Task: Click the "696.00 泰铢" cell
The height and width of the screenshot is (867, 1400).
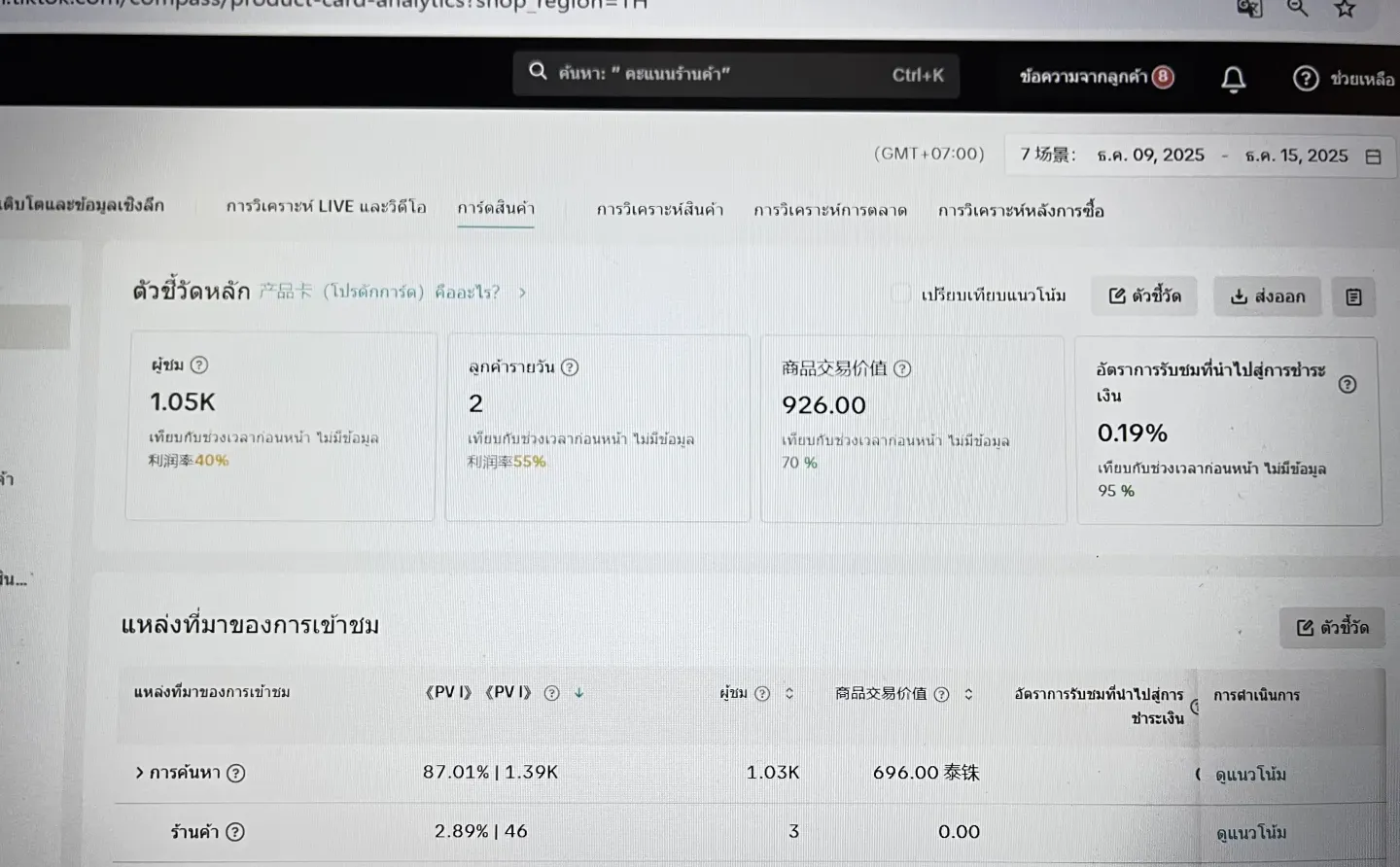Action: pos(926,773)
